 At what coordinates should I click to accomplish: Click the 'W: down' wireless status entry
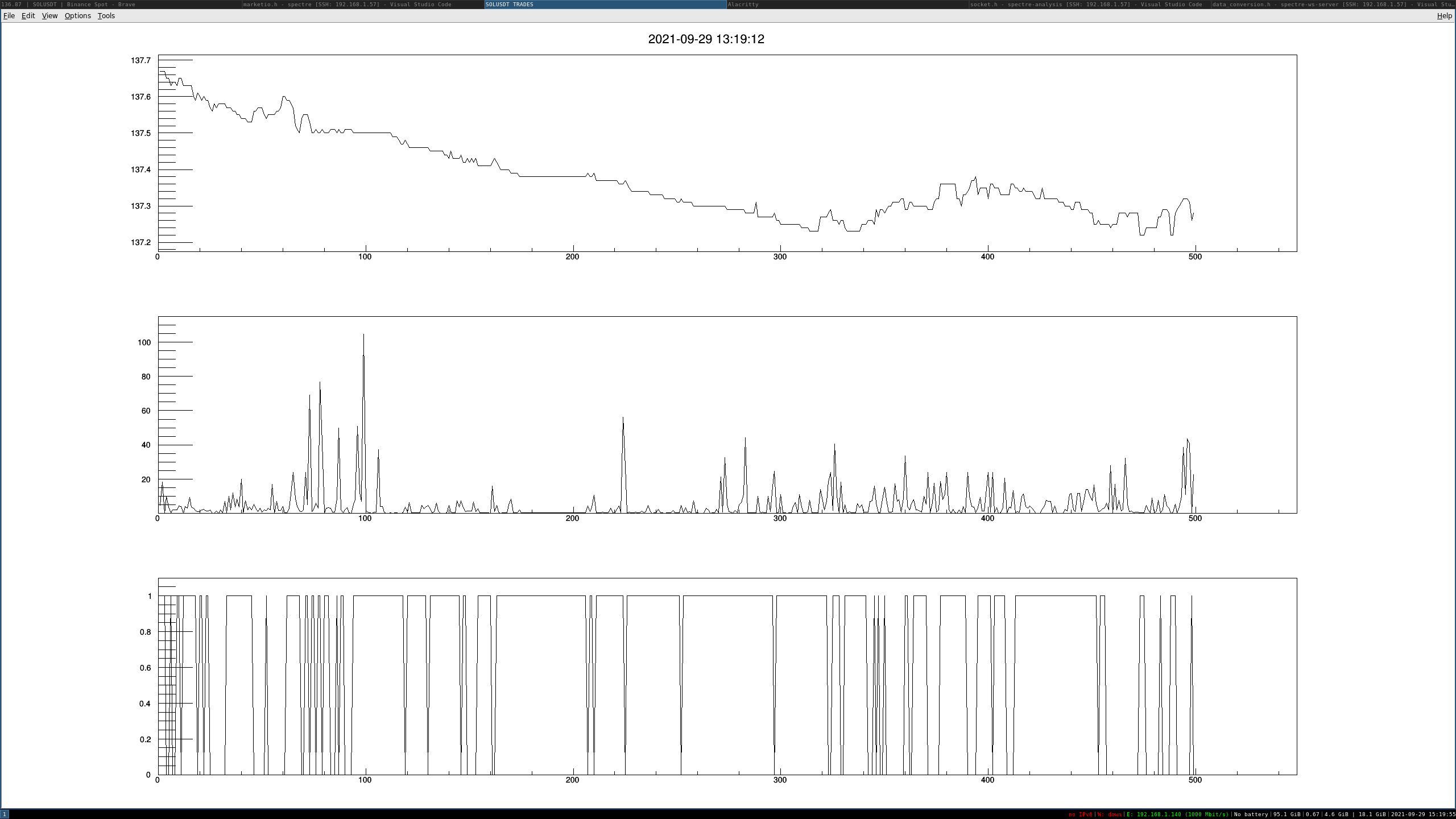click(1109, 814)
